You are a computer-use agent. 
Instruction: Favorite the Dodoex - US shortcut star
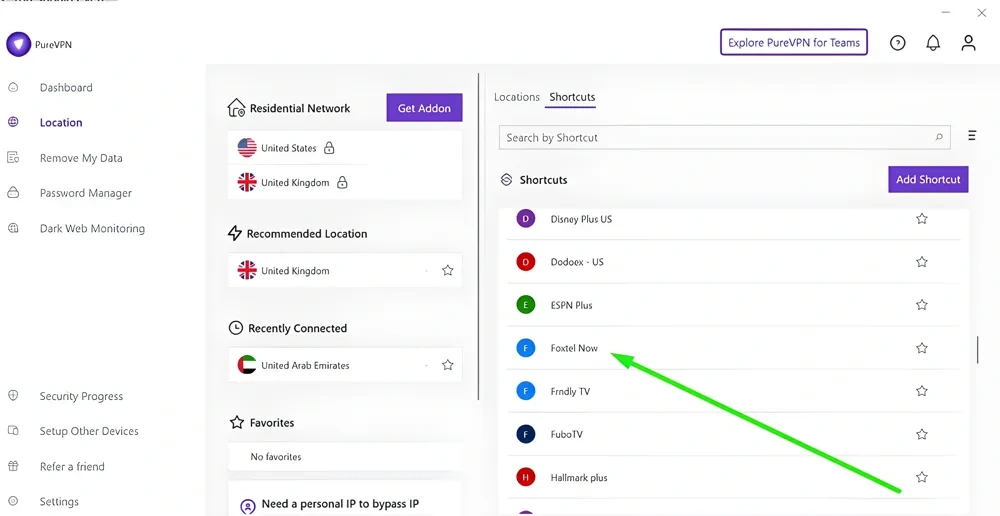(922, 262)
